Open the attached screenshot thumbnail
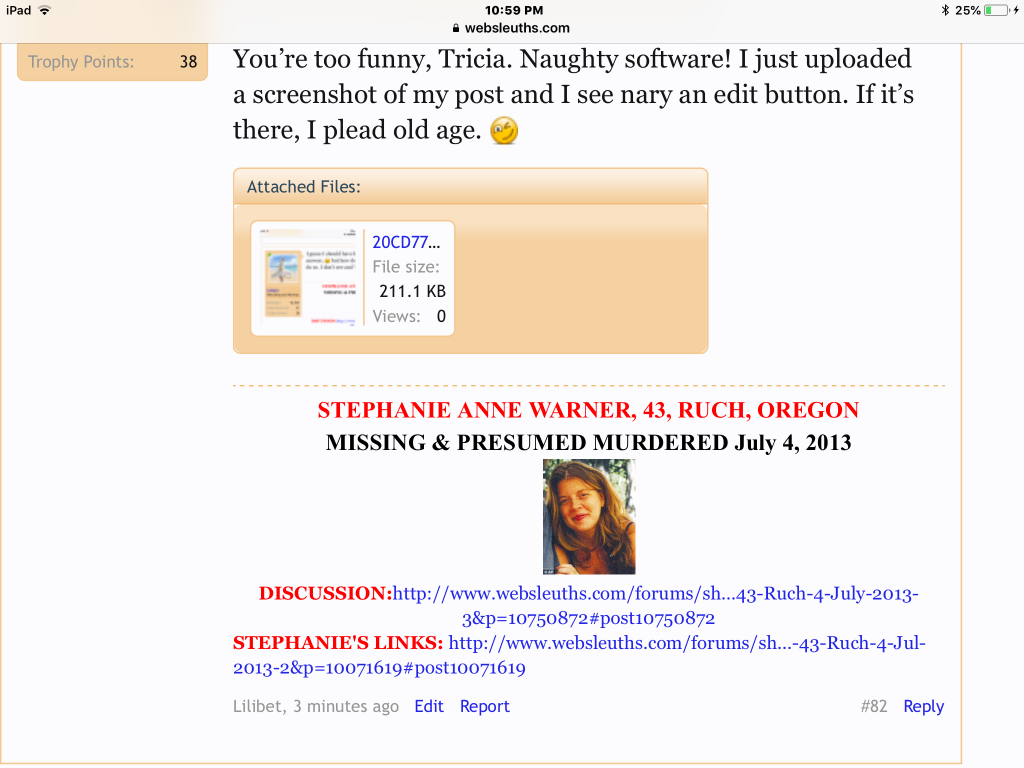Viewport: 1024px width, 768px height. pyautogui.click(x=308, y=277)
